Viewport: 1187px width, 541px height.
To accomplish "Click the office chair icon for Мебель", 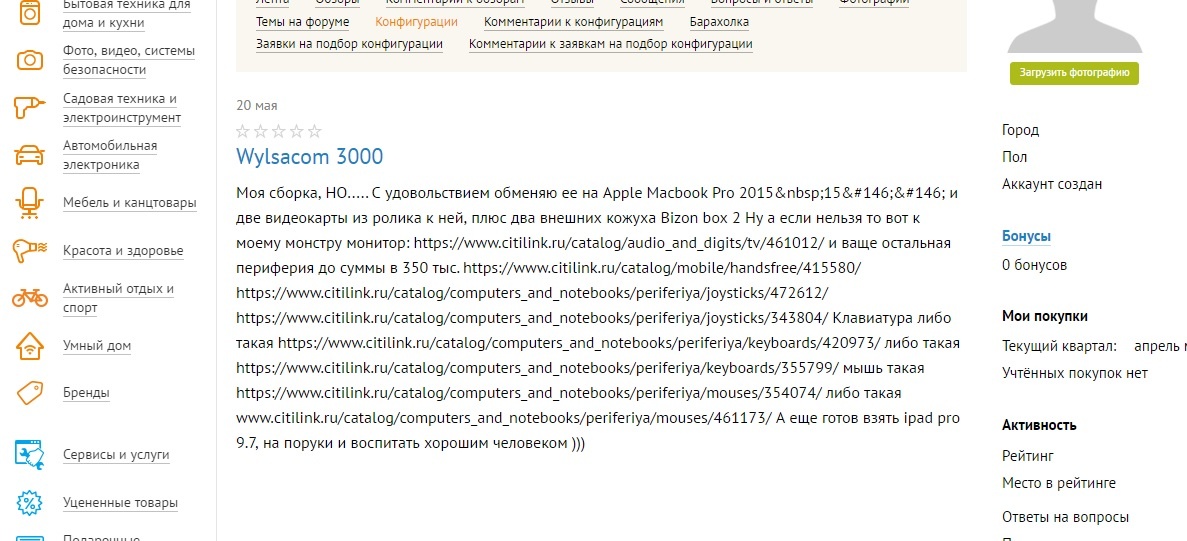I will coord(30,203).
